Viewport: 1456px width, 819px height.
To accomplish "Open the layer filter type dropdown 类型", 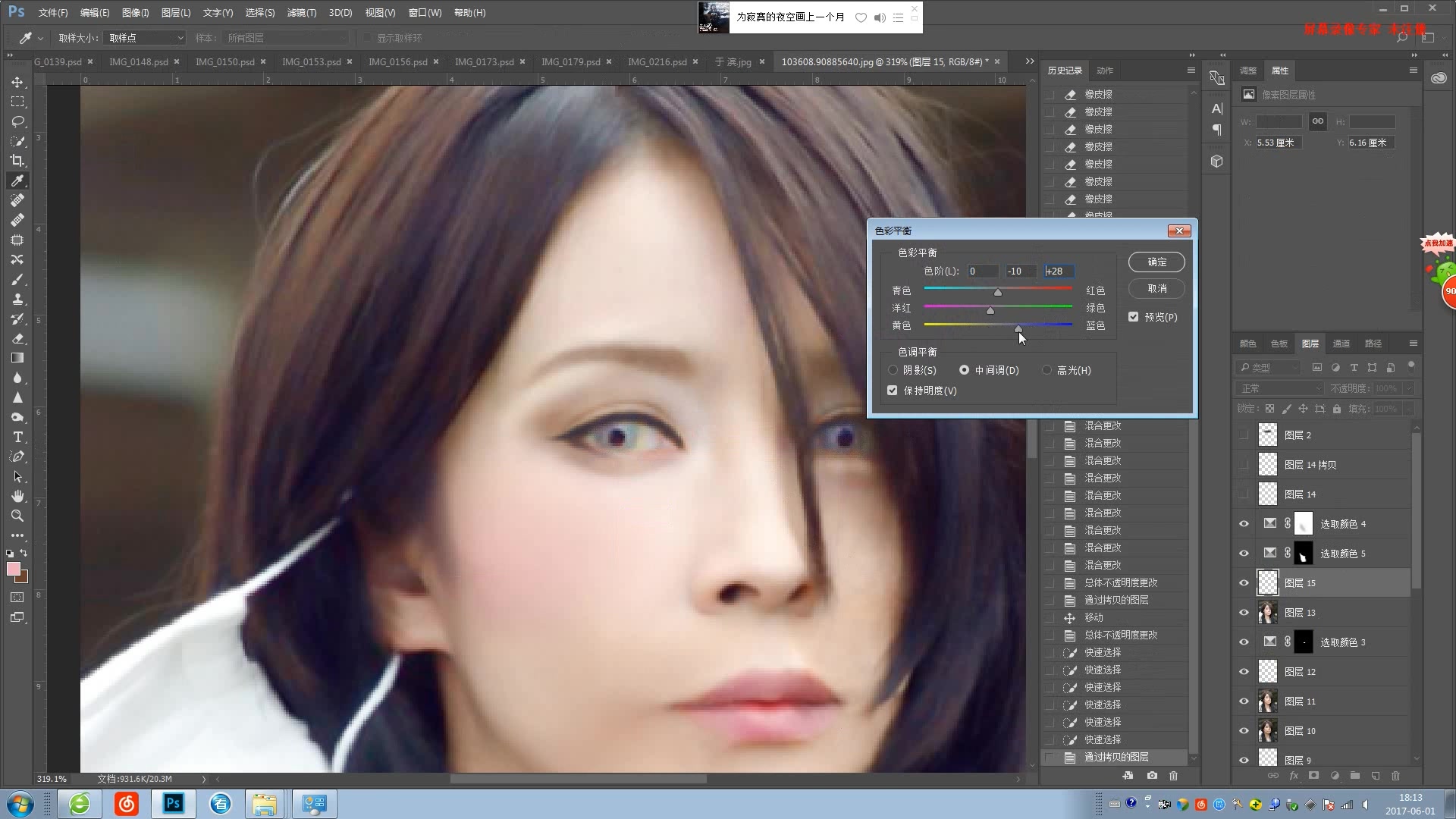I will click(x=1268, y=367).
